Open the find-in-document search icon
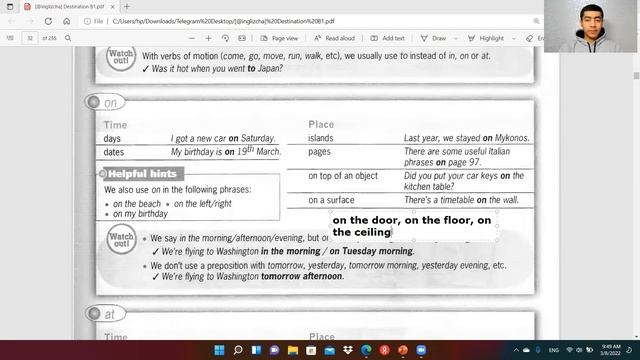 [68, 38]
